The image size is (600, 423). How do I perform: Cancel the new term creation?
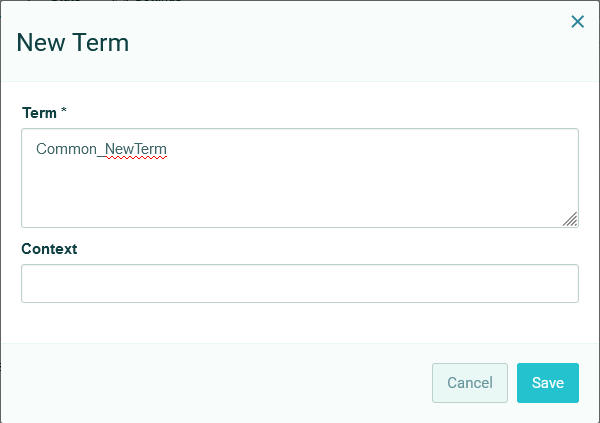[x=469, y=383]
